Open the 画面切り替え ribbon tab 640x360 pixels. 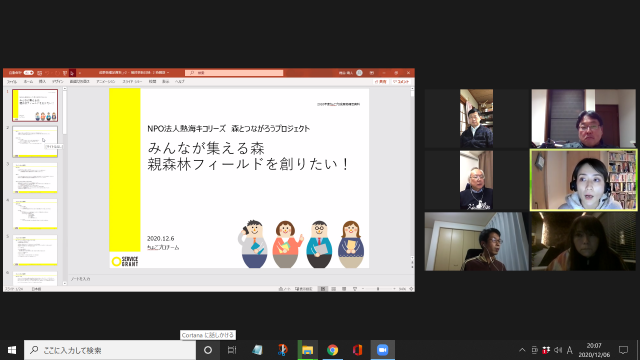point(80,82)
